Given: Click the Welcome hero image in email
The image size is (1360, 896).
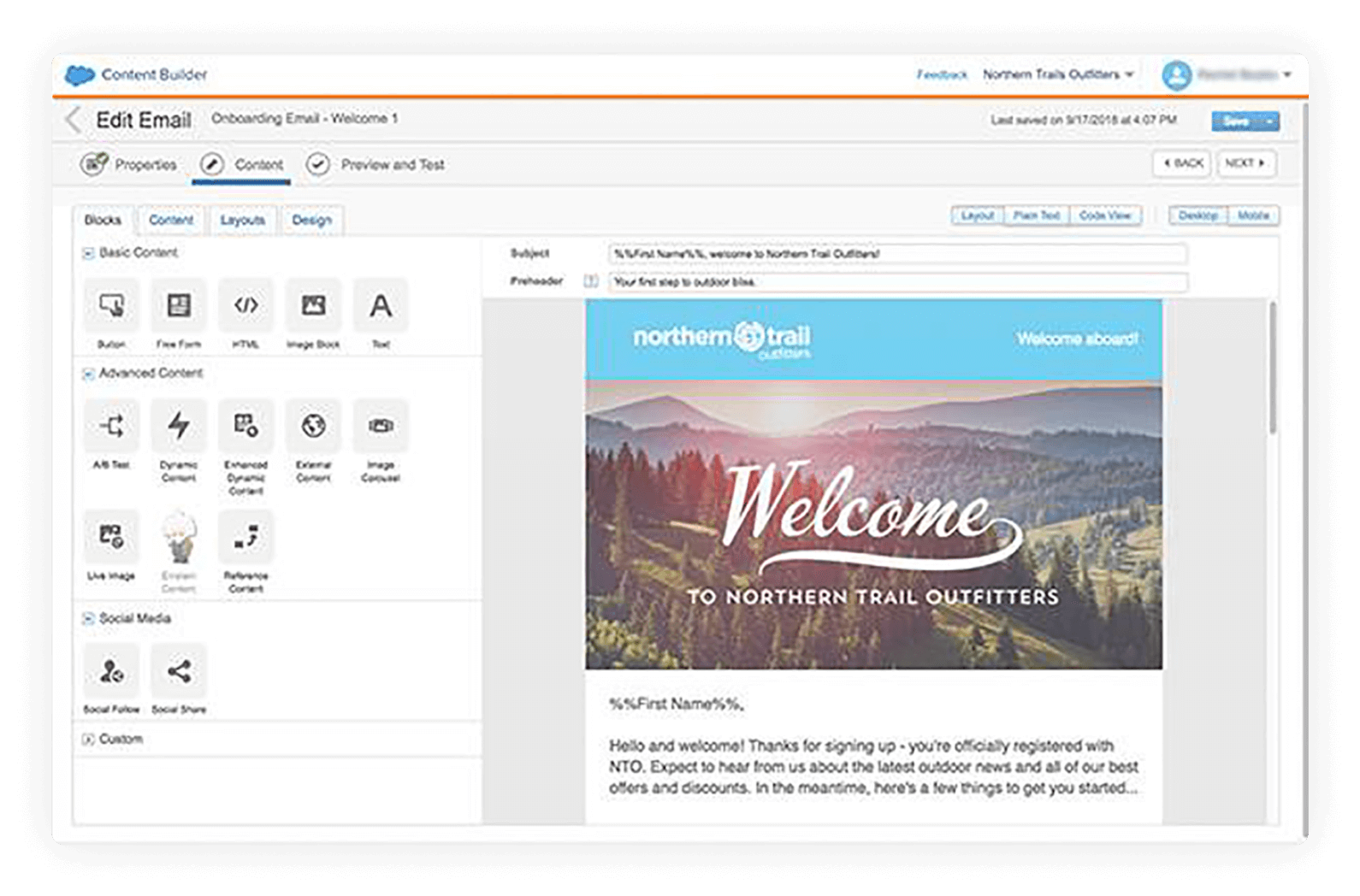Looking at the screenshot, I should click(873, 525).
